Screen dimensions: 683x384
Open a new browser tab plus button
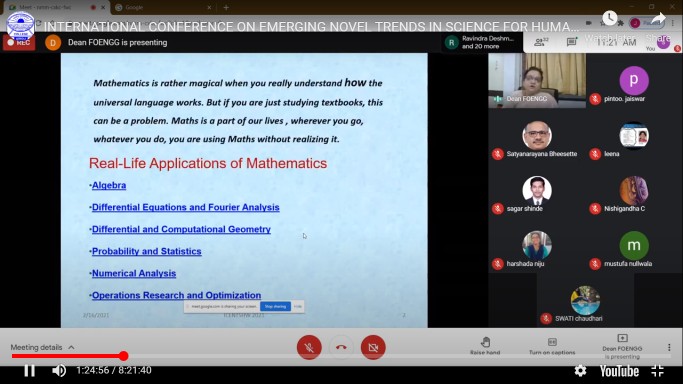226,7
